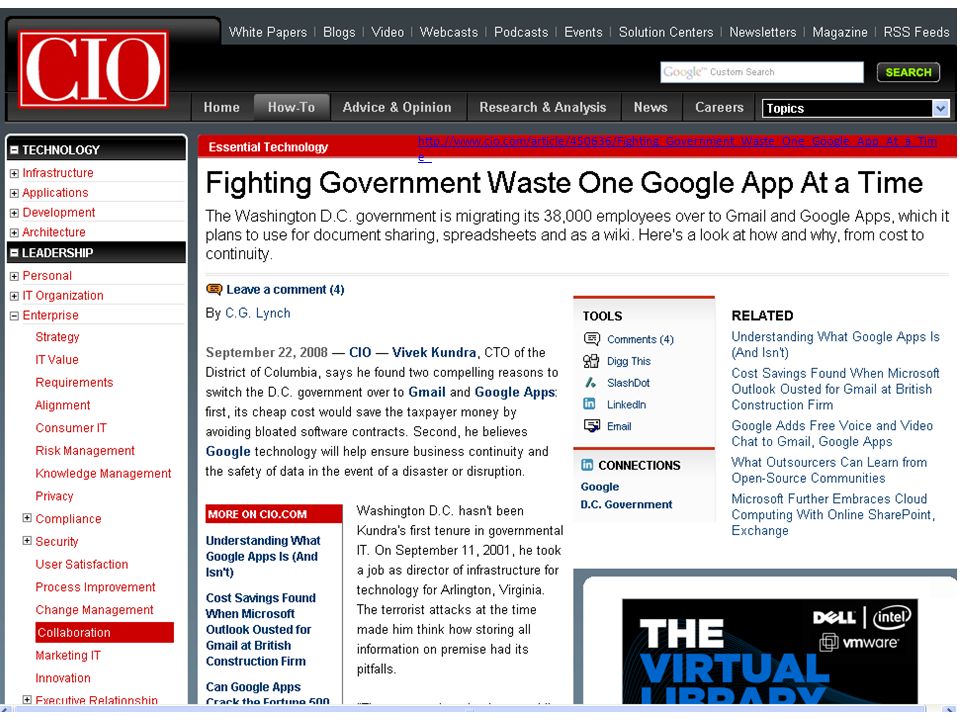Open the Webcasts top link
This screenshot has height=720, width=960.
448,32
